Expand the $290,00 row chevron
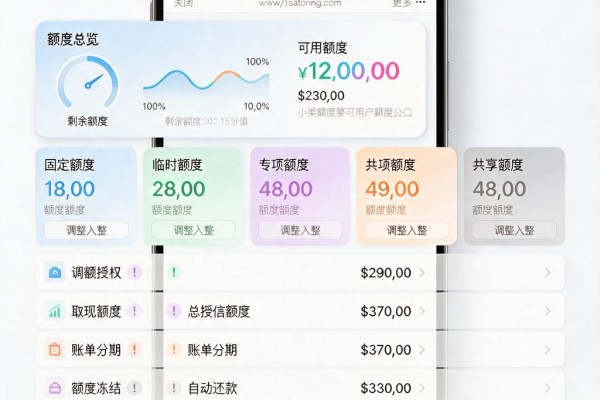The width and height of the screenshot is (600, 400). [422, 273]
